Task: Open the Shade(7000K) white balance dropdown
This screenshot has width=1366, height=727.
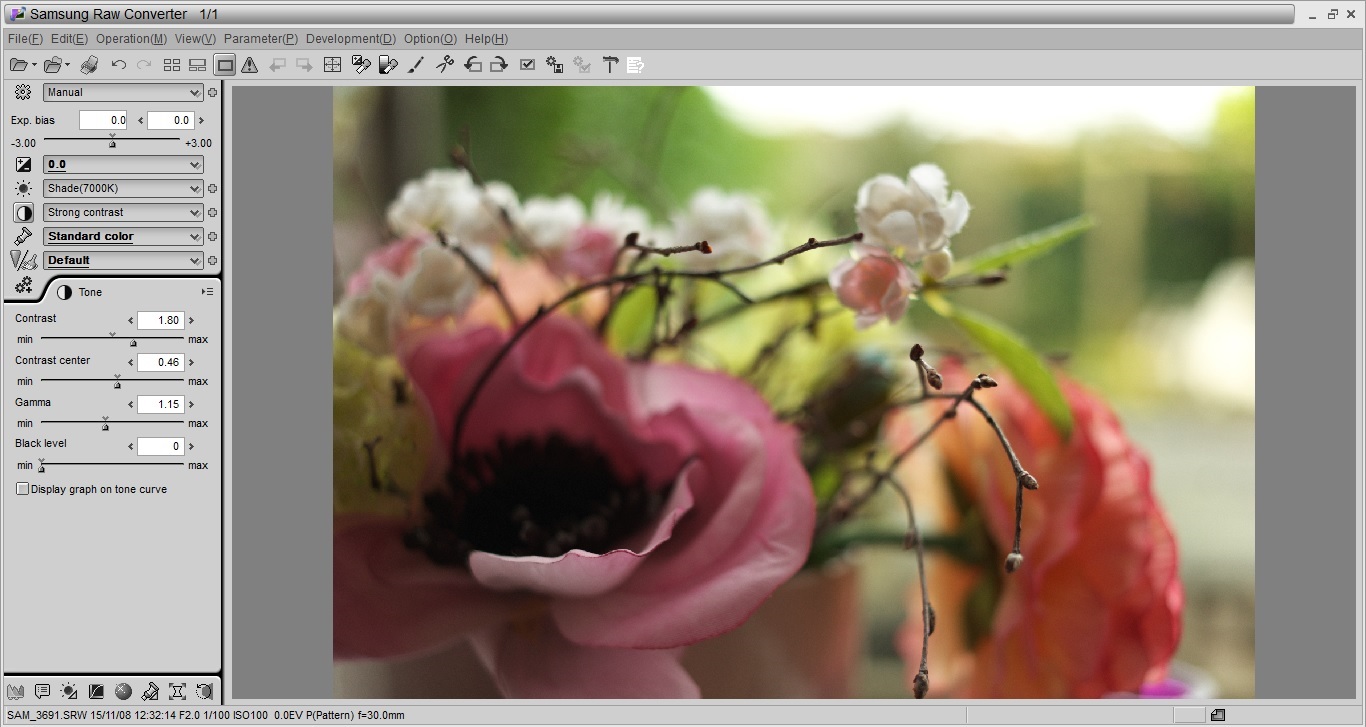Action: pos(123,188)
